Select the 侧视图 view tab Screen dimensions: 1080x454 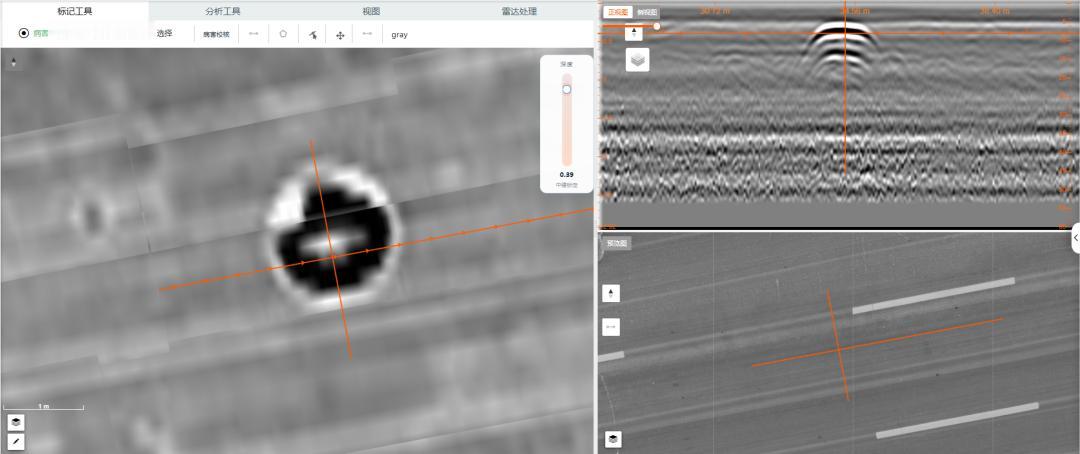point(647,12)
